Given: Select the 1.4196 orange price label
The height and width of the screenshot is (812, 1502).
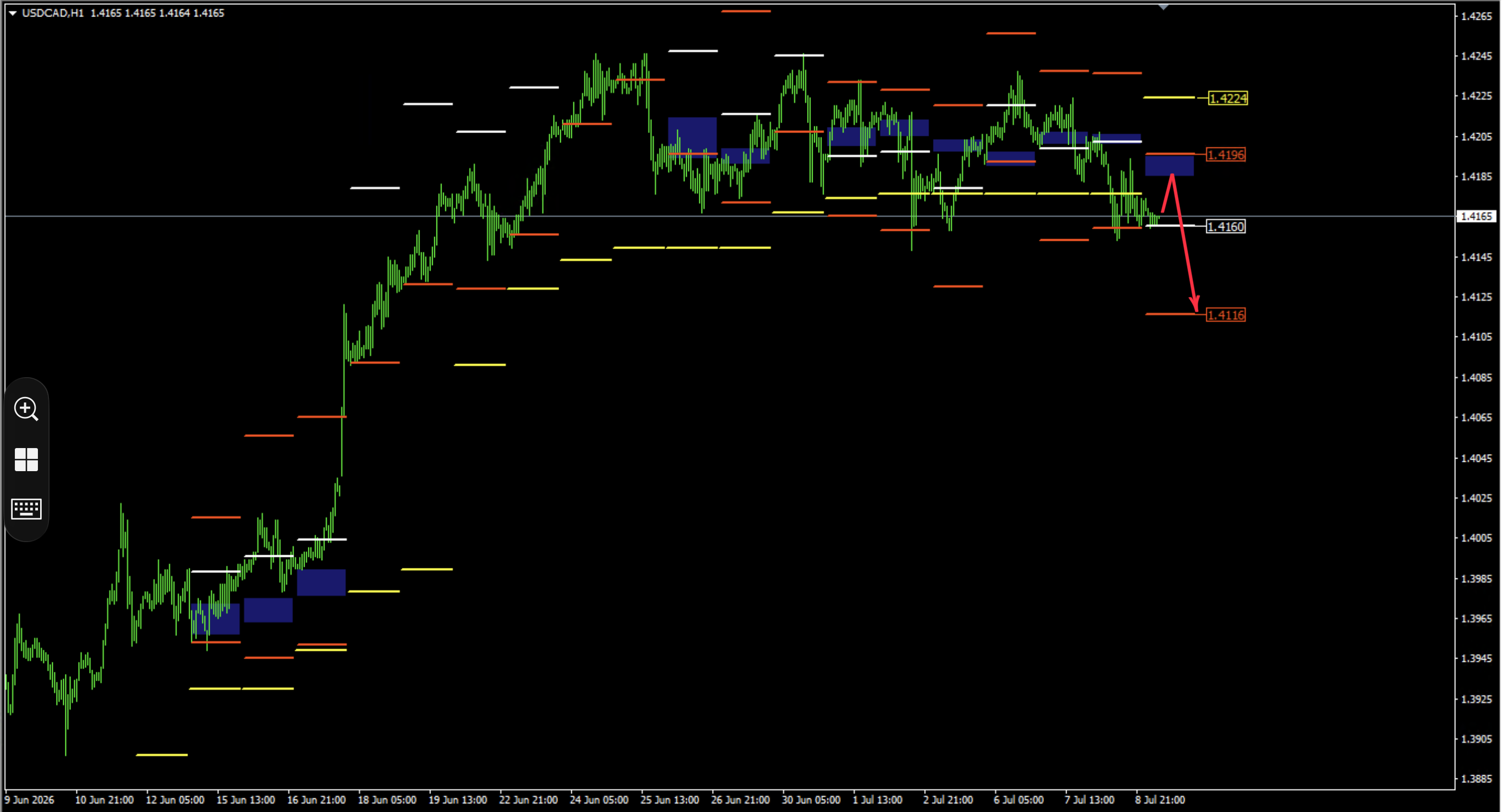Looking at the screenshot, I should point(1225,154).
